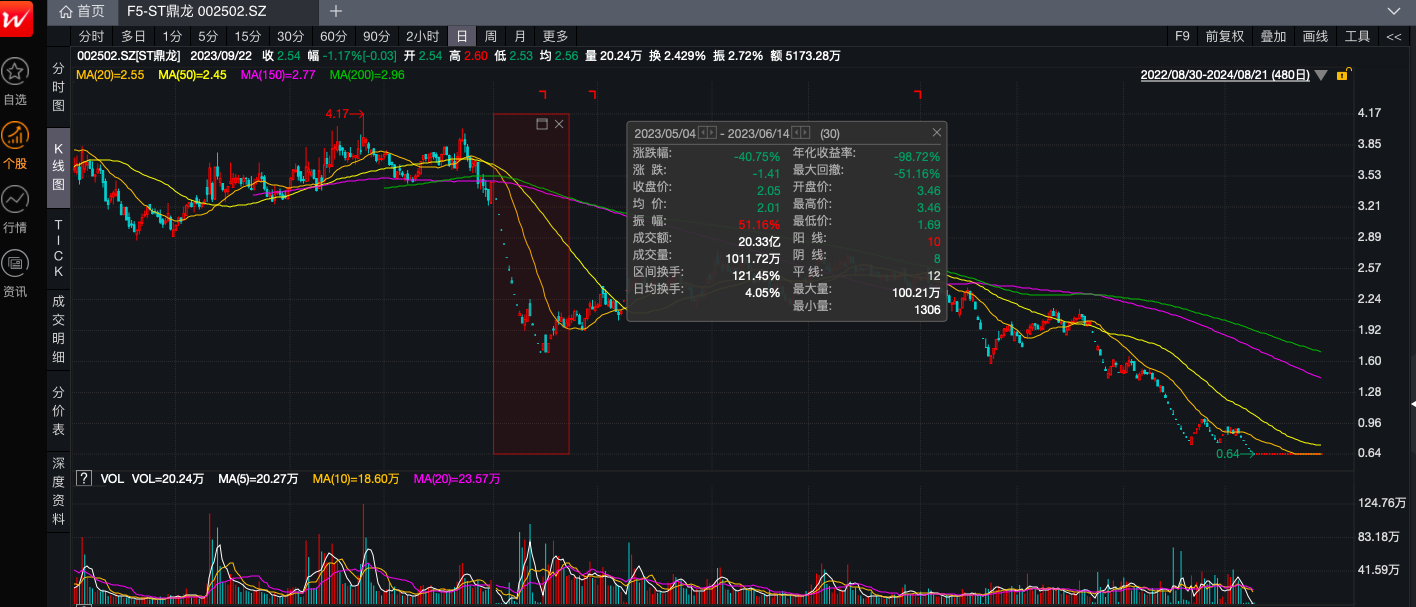1416x607 pixels.
Task: Select the 多日 multi-day period
Action: click(133, 36)
